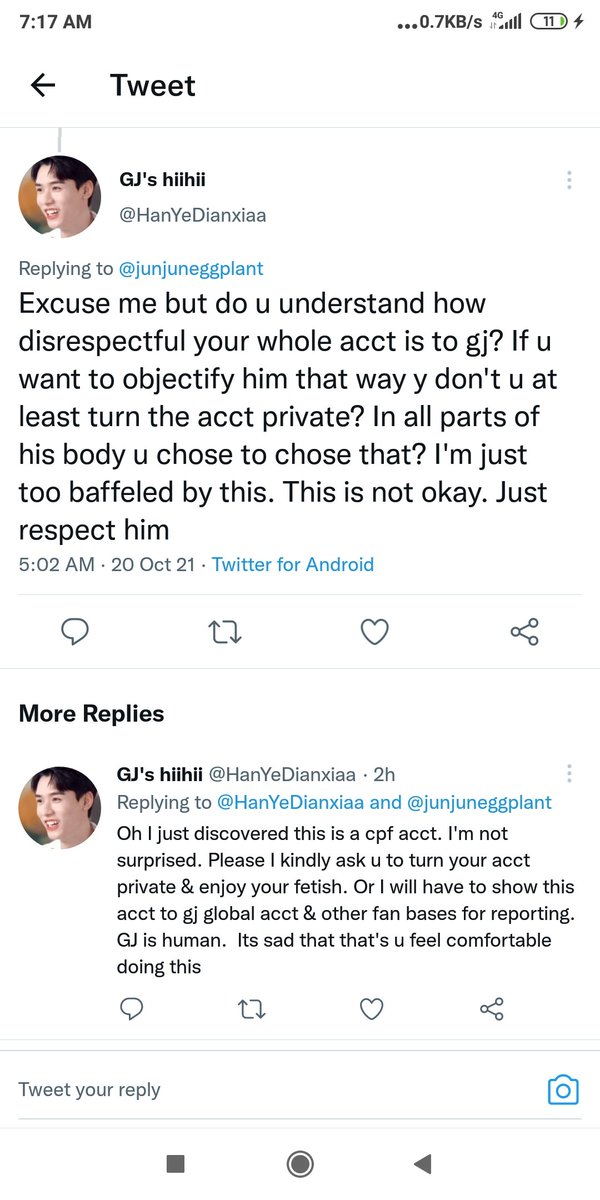This screenshot has width=600, height=1200.
Task: Share the second reply tweet
Action: point(491,1009)
